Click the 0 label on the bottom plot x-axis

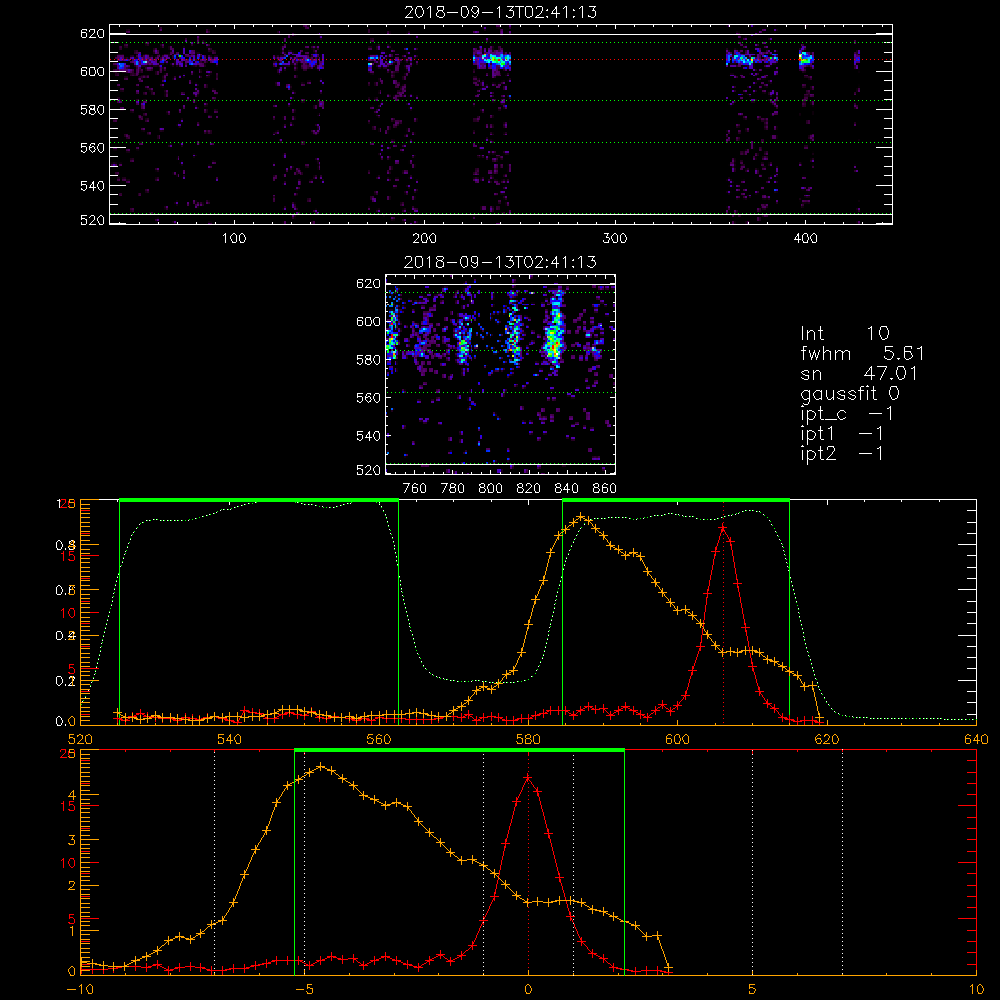point(528,989)
